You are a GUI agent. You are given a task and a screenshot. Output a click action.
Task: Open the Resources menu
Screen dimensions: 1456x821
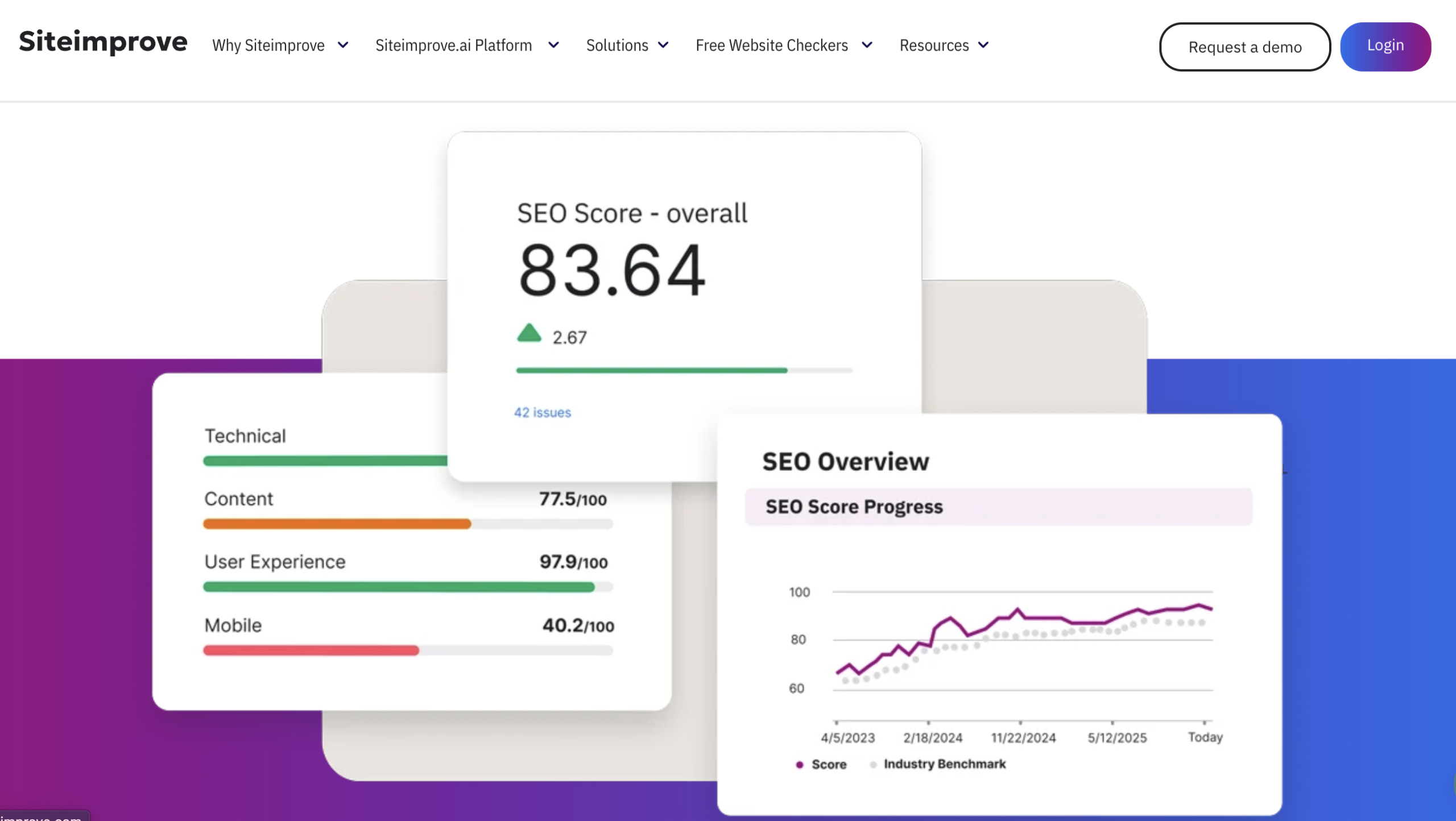(934, 45)
